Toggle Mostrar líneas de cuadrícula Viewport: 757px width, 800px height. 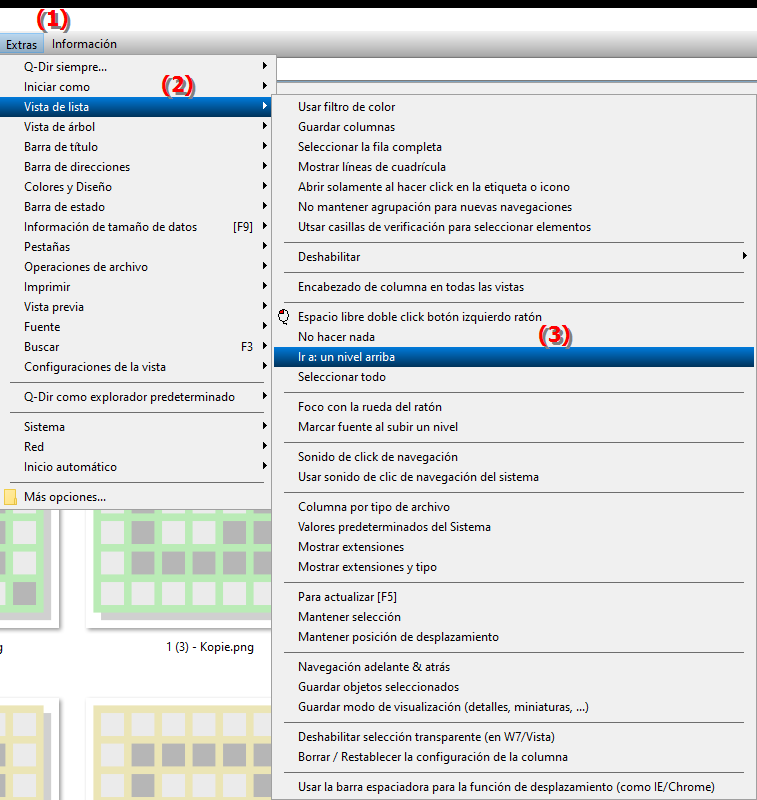pyautogui.click(x=514, y=167)
